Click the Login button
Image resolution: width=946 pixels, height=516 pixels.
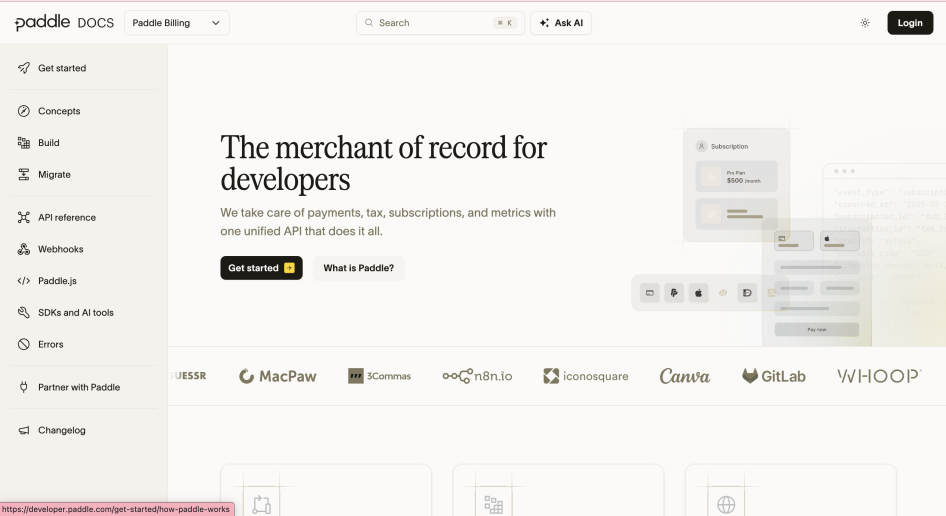coord(910,23)
